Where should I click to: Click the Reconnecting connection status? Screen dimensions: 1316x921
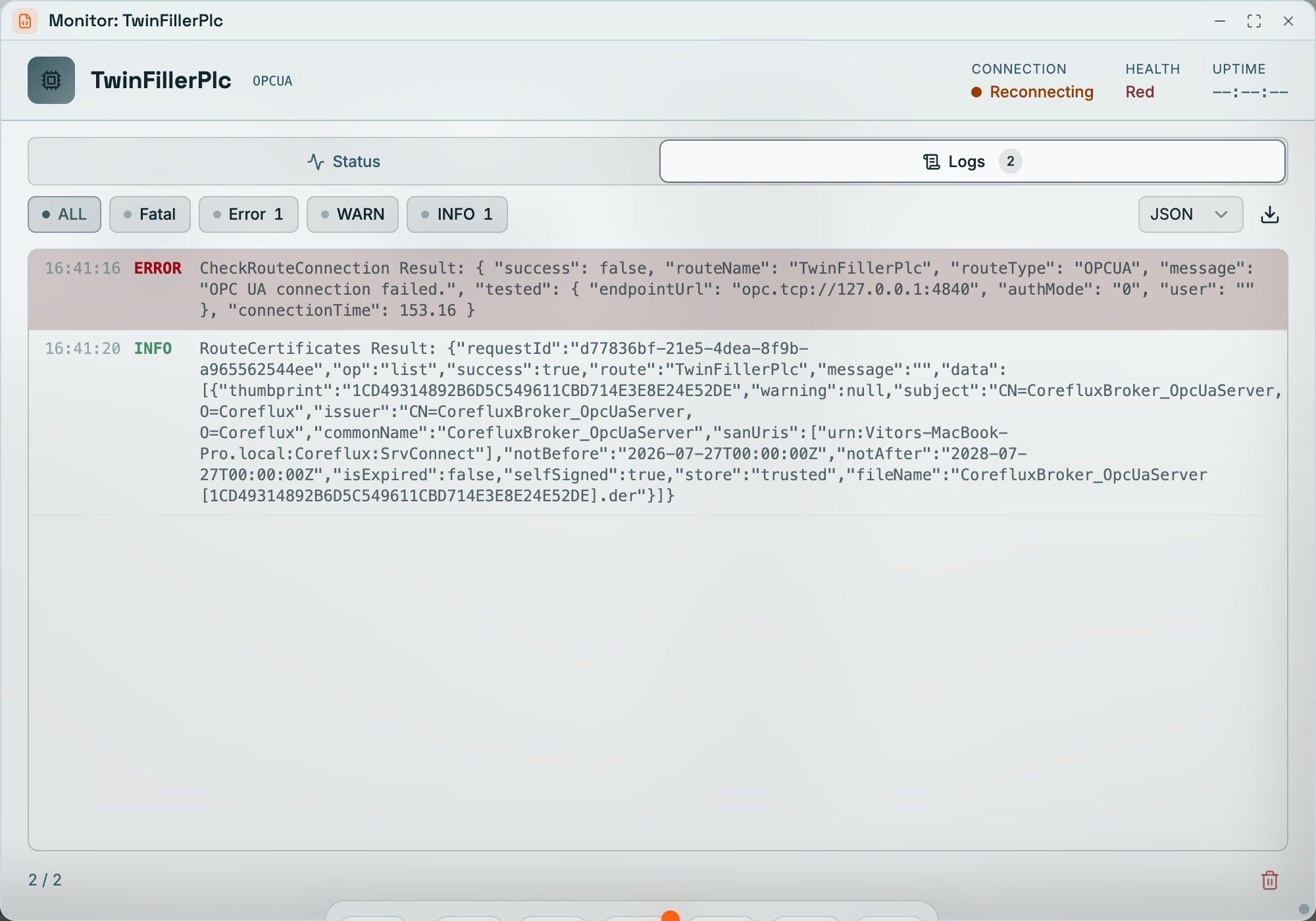point(1032,92)
